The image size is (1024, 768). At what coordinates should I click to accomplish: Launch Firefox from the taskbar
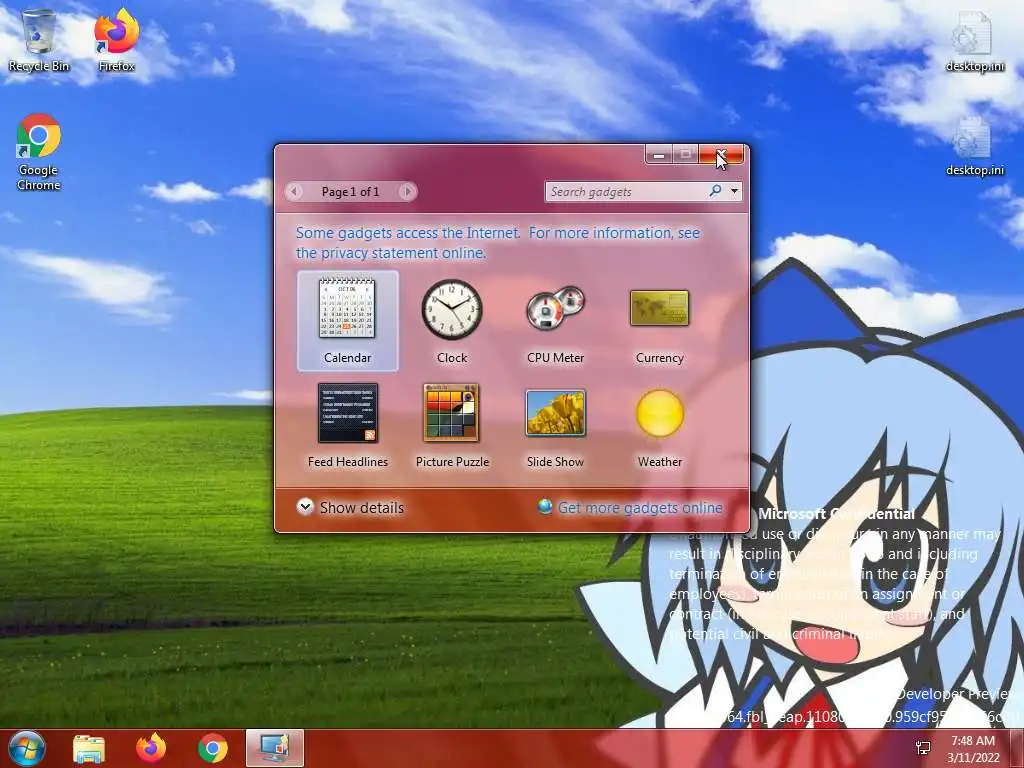[151, 748]
